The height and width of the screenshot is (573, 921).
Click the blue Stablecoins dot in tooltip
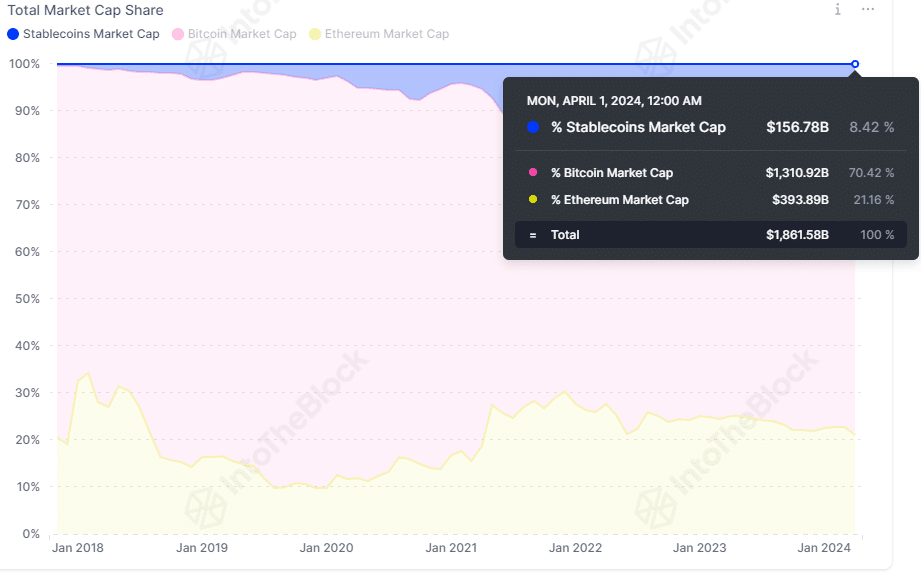(533, 127)
